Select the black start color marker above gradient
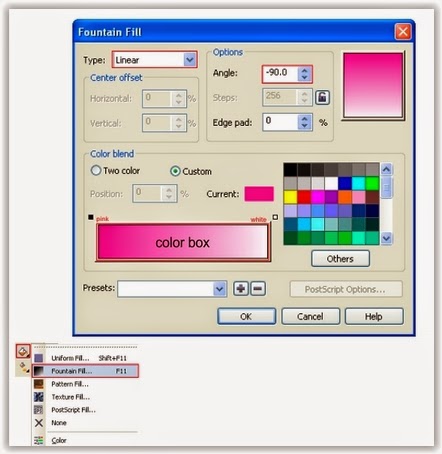Screen dimensions: 442x454 tap(91, 217)
